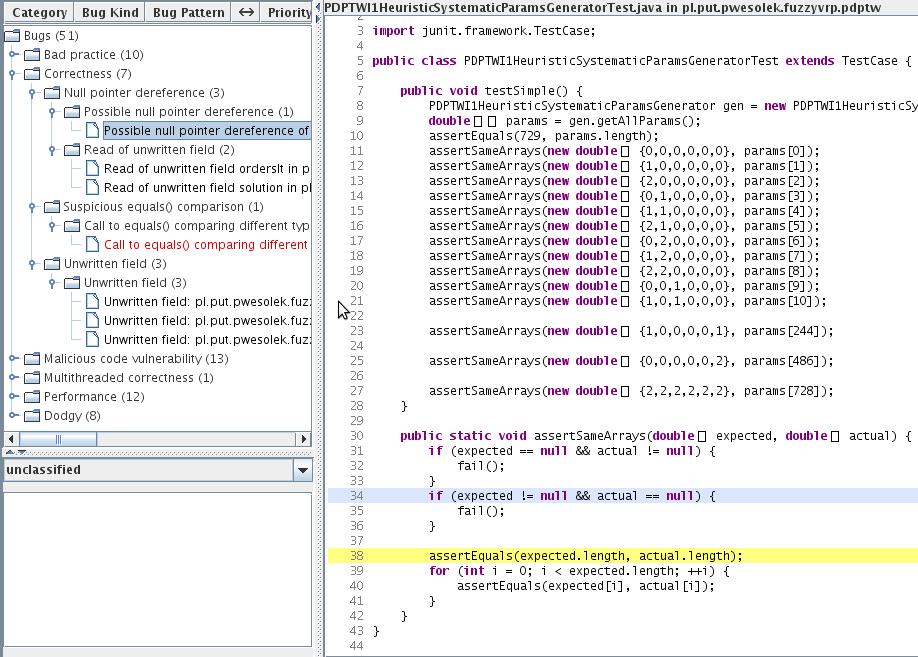Click line 10 assertEquals(729, params.length)
This screenshot has width=918, height=657.
coord(543,136)
